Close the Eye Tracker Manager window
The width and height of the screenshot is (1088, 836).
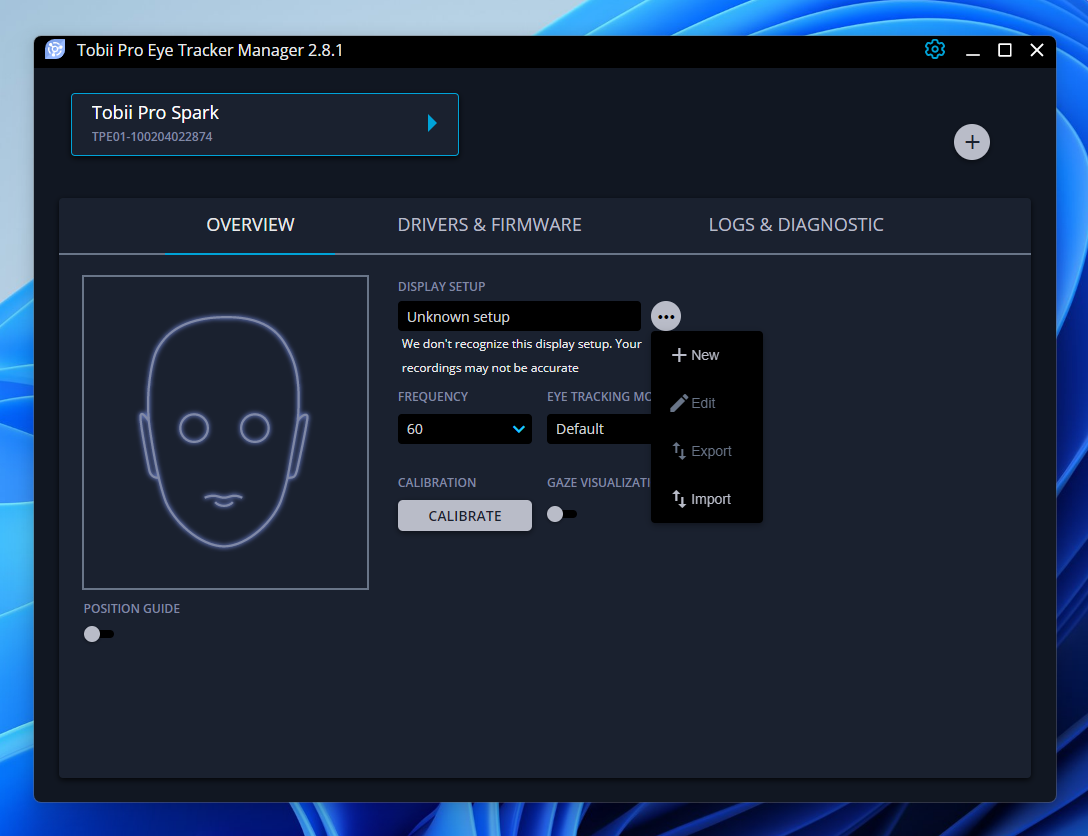(x=1037, y=50)
